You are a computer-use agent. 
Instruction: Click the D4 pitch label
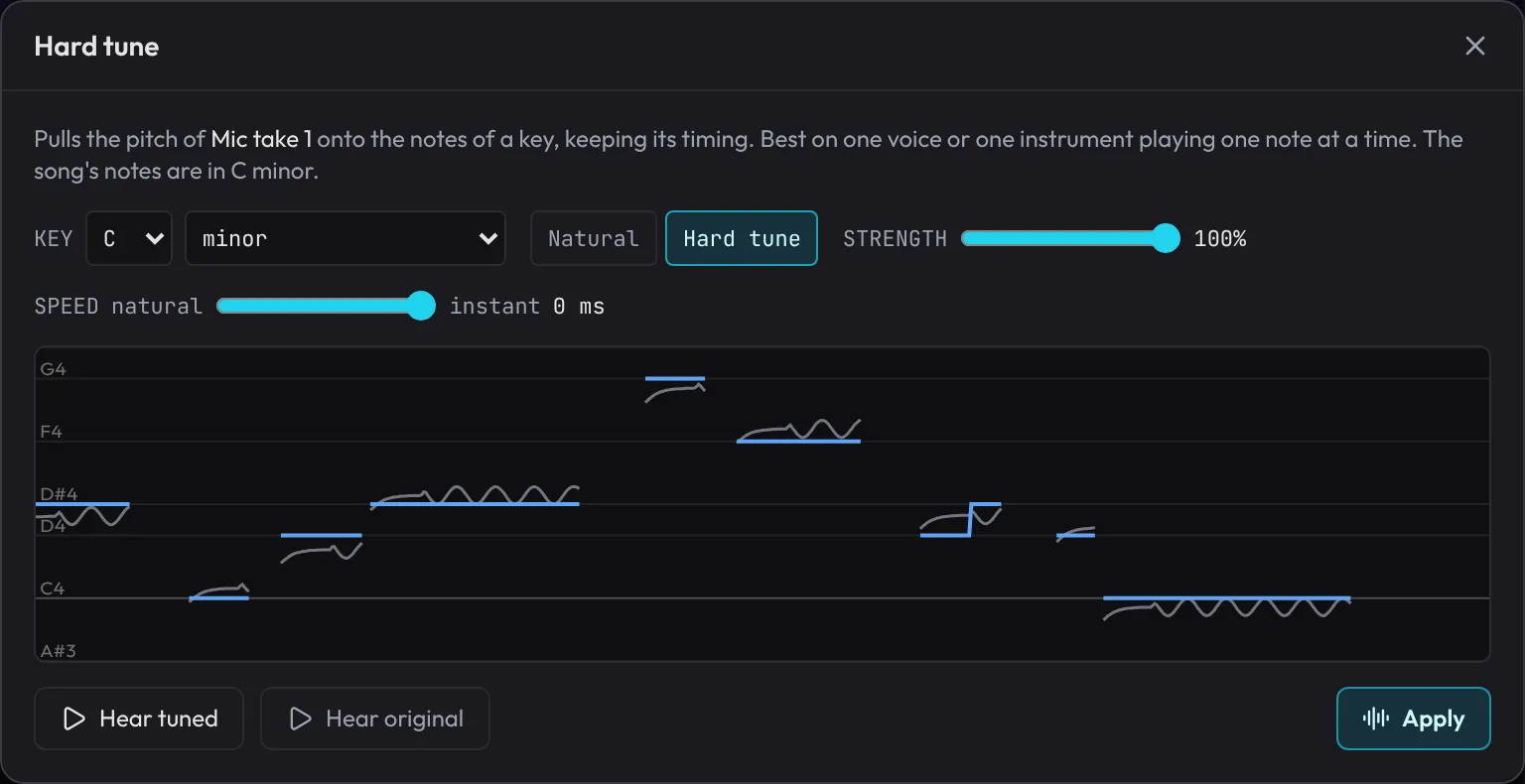tap(53, 526)
